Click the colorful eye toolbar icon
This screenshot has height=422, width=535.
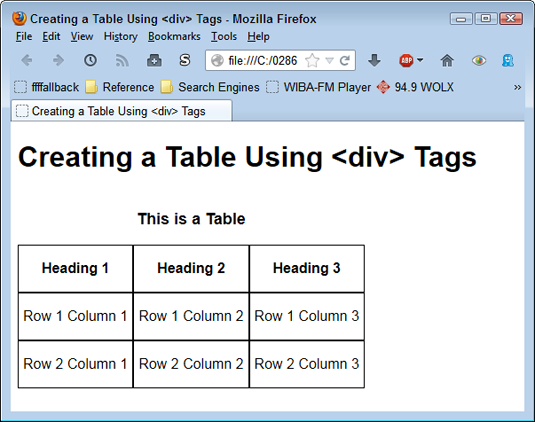479,61
